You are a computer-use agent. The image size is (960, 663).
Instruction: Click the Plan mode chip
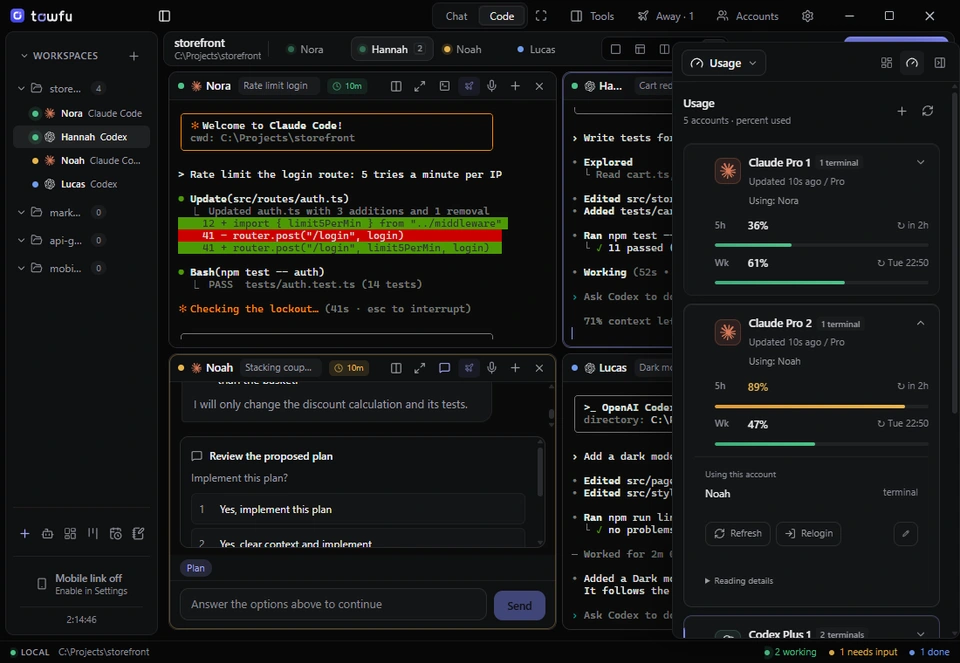point(196,568)
